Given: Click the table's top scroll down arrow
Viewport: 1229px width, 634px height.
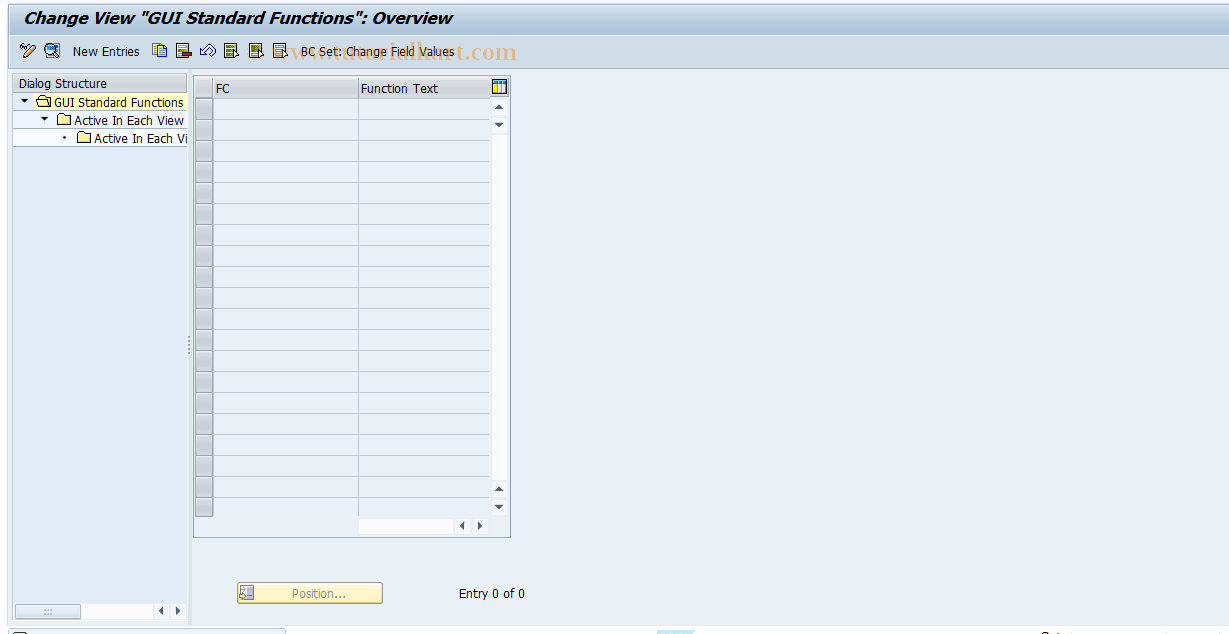Looking at the screenshot, I should point(499,125).
